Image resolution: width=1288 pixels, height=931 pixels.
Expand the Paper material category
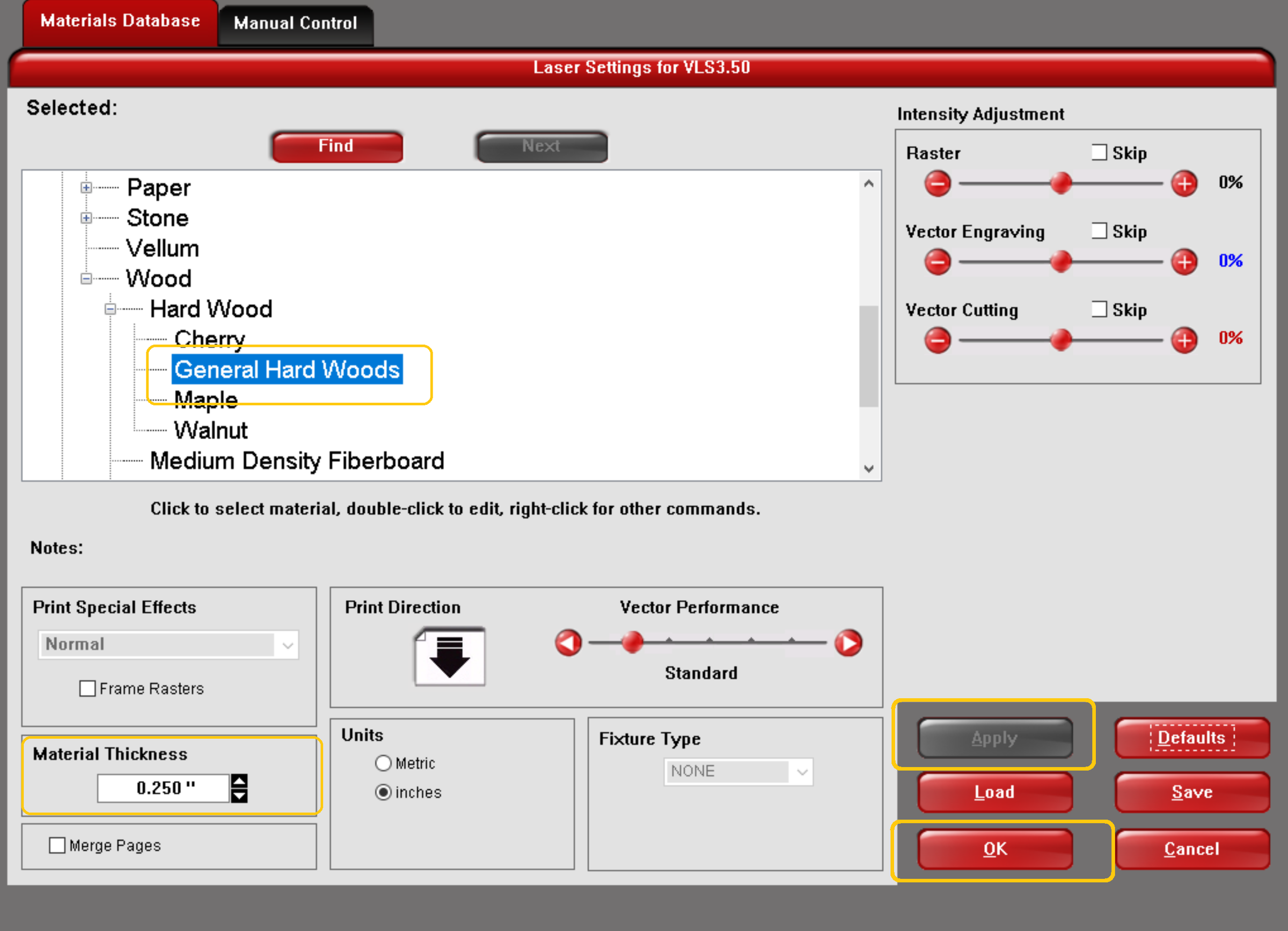point(86,187)
